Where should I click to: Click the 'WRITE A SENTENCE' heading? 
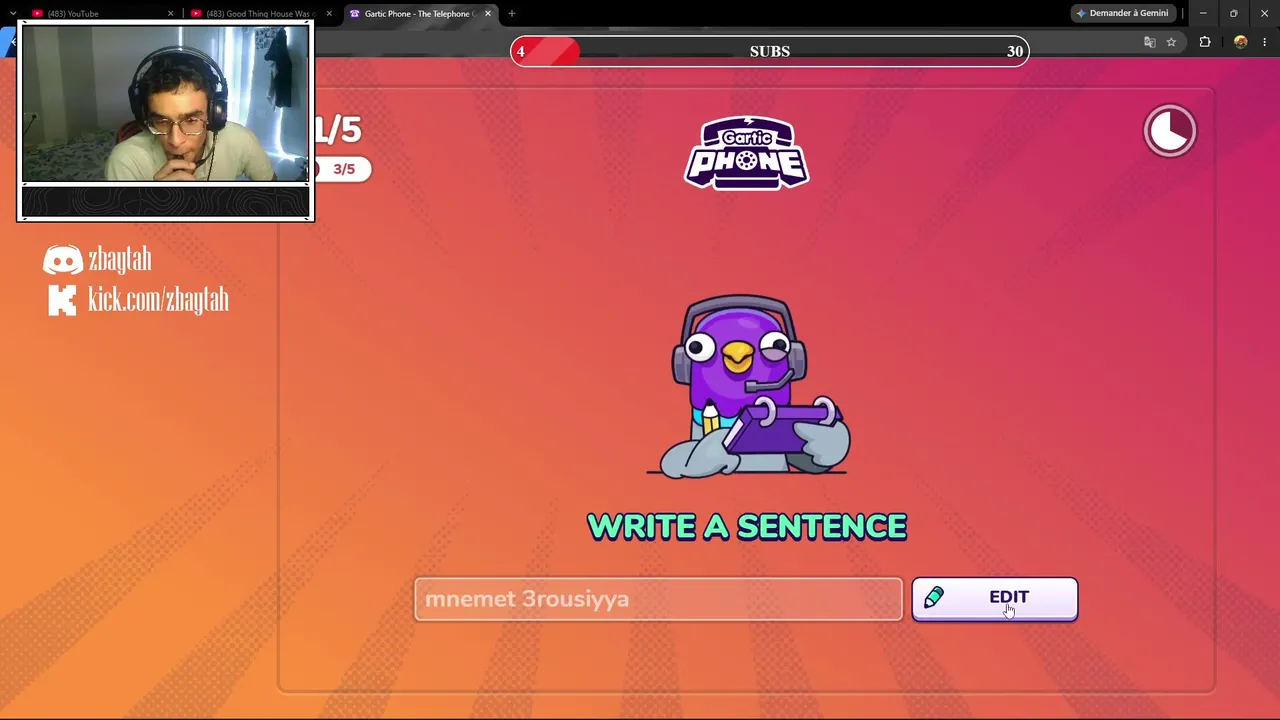tap(747, 527)
